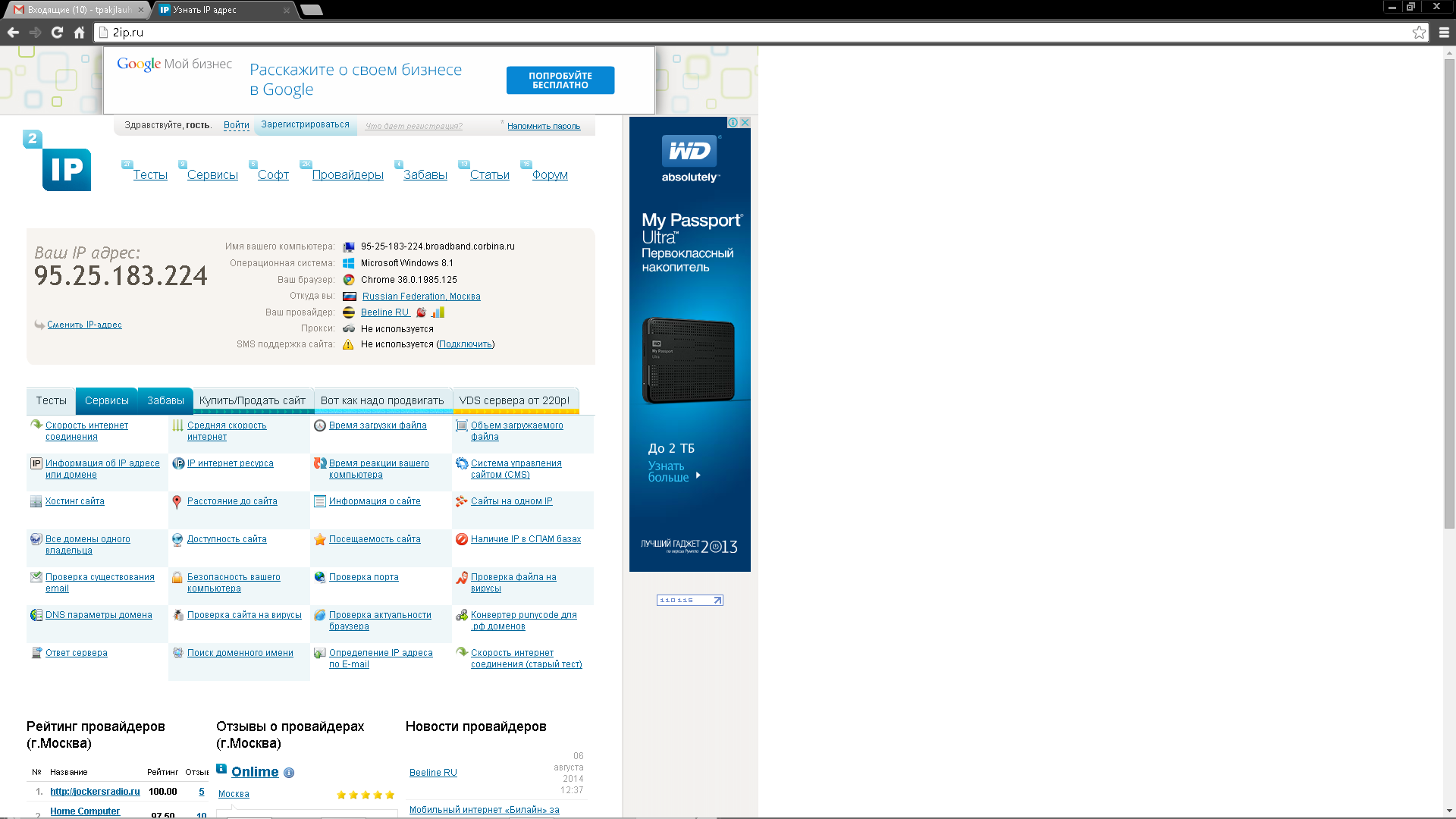Open Форум in the top navigation
Image resolution: width=1456 pixels, height=819 pixels.
[550, 175]
